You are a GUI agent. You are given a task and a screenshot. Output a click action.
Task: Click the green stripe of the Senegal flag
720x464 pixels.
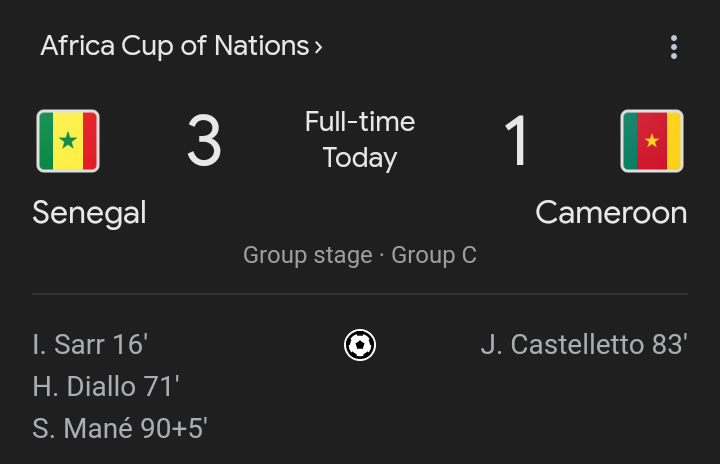(x=47, y=141)
